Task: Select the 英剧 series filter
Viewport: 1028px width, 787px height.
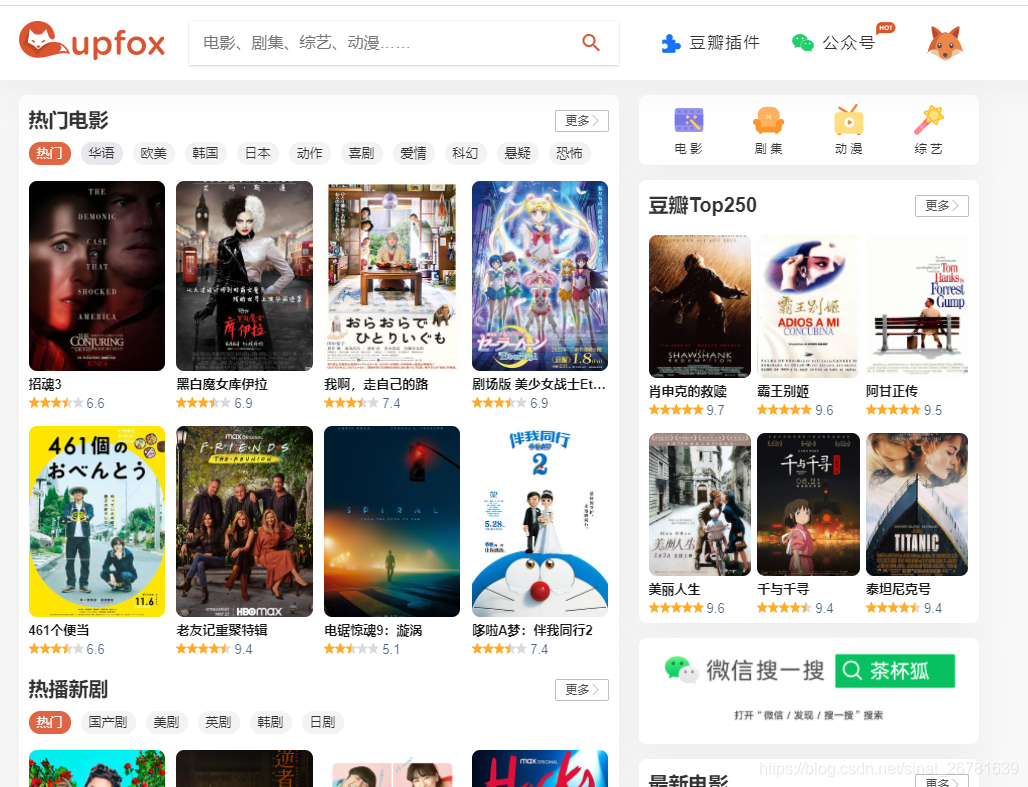Action: (218, 722)
